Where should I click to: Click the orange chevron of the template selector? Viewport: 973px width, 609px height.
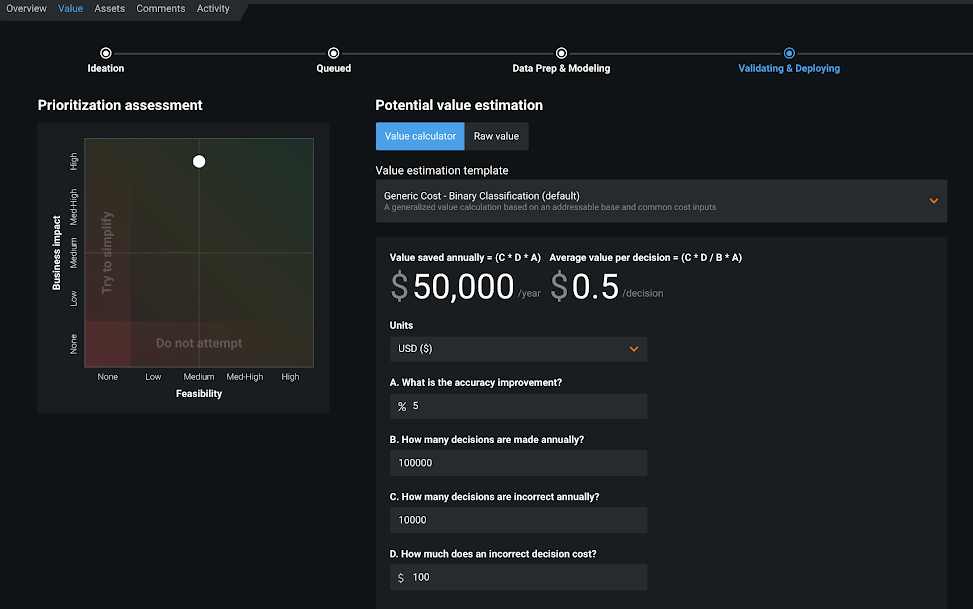coord(933,201)
